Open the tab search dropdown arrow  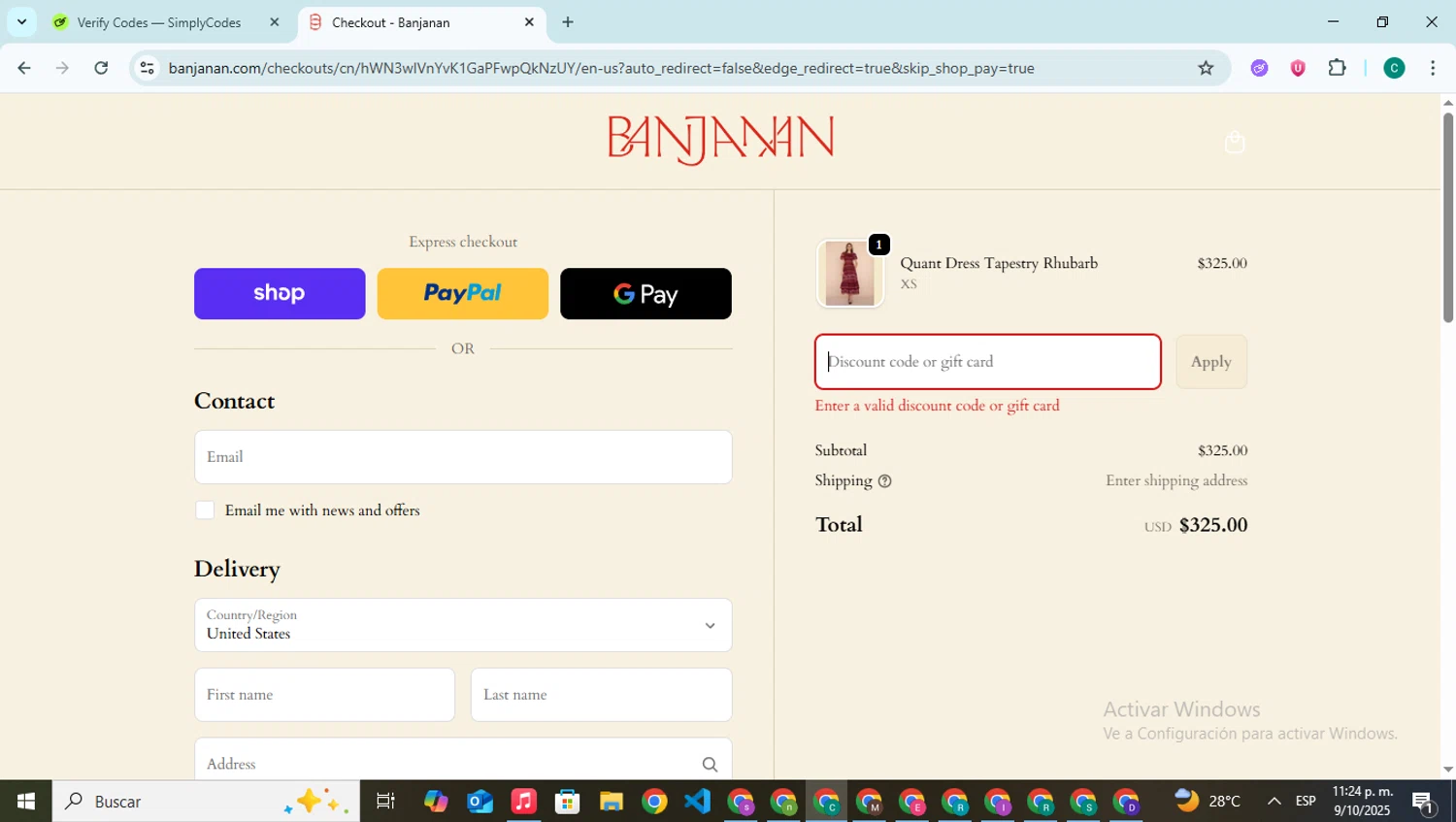[x=21, y=21]
